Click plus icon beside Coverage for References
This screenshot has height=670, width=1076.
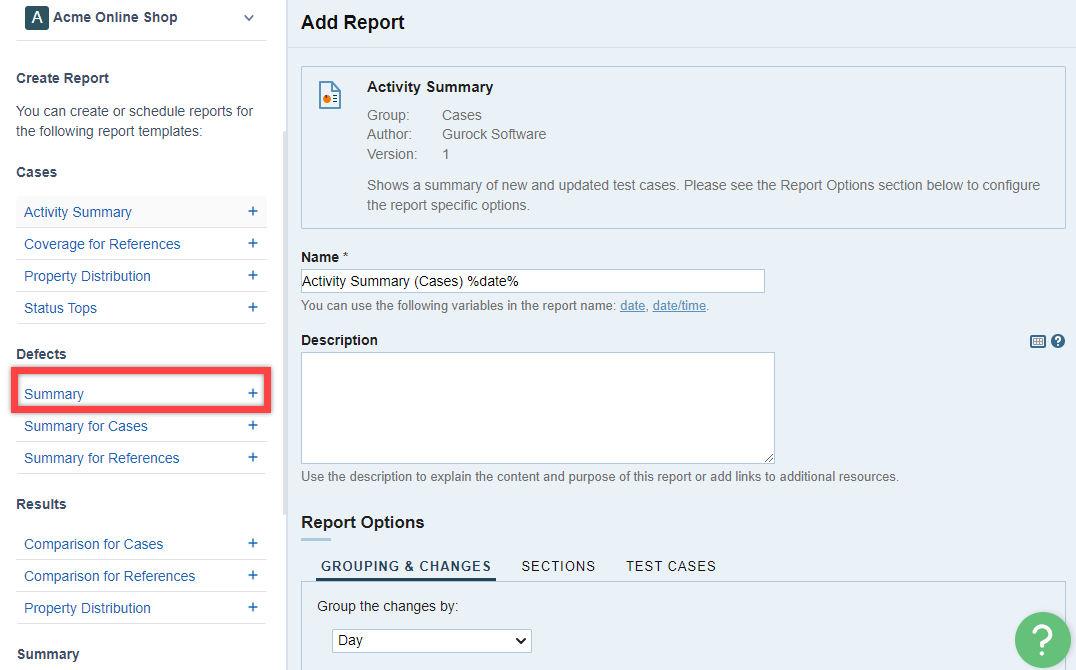[x=253, y=244]
